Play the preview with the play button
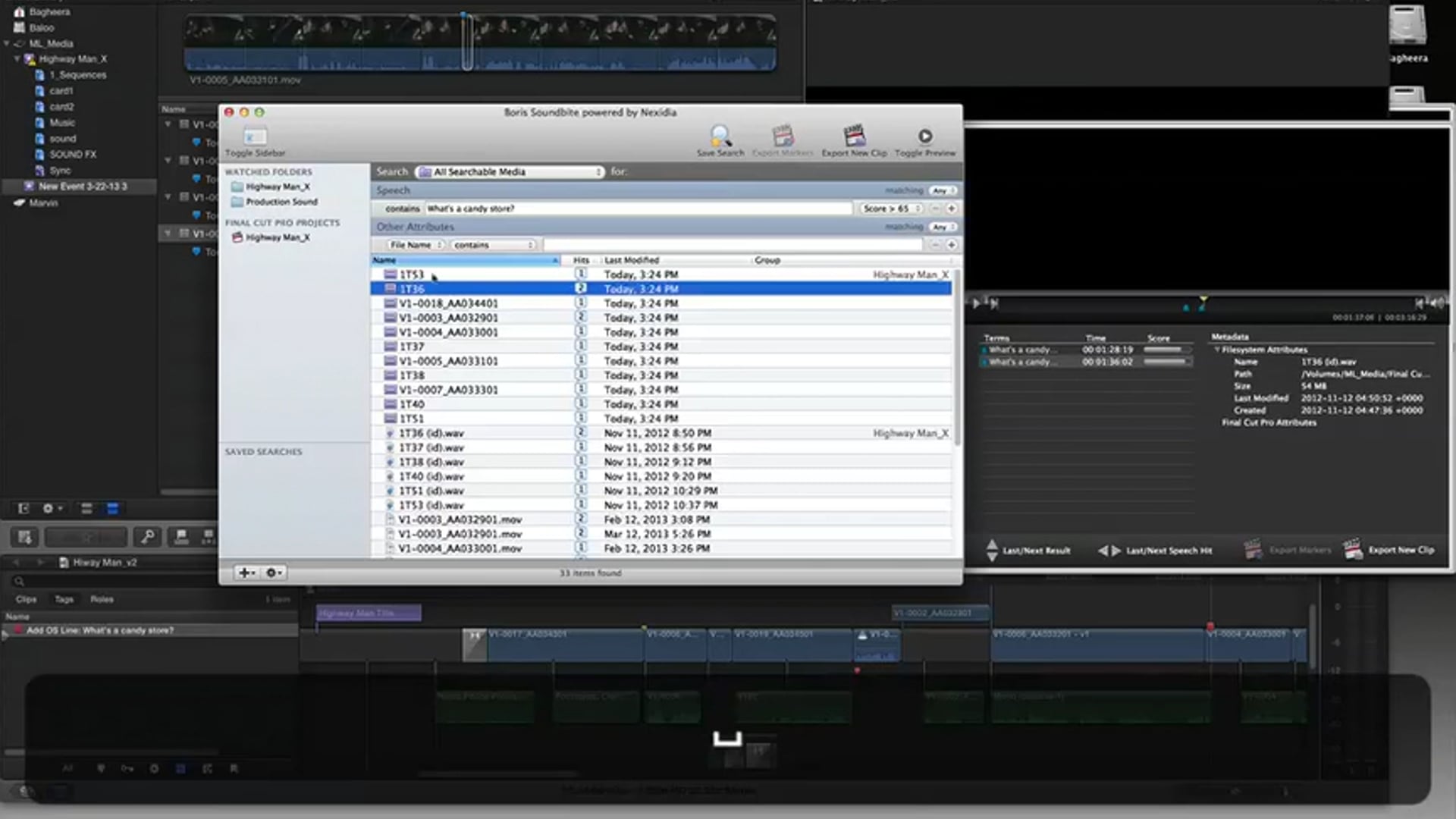Screen dimensions: 1456x819 point(976,303)
